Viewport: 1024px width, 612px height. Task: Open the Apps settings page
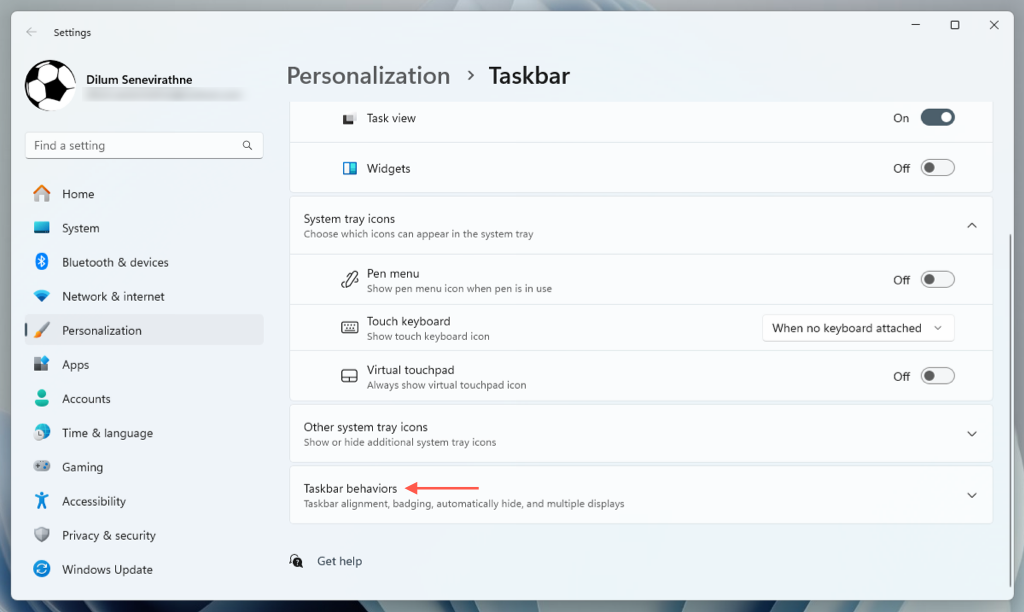coord(76,365)
